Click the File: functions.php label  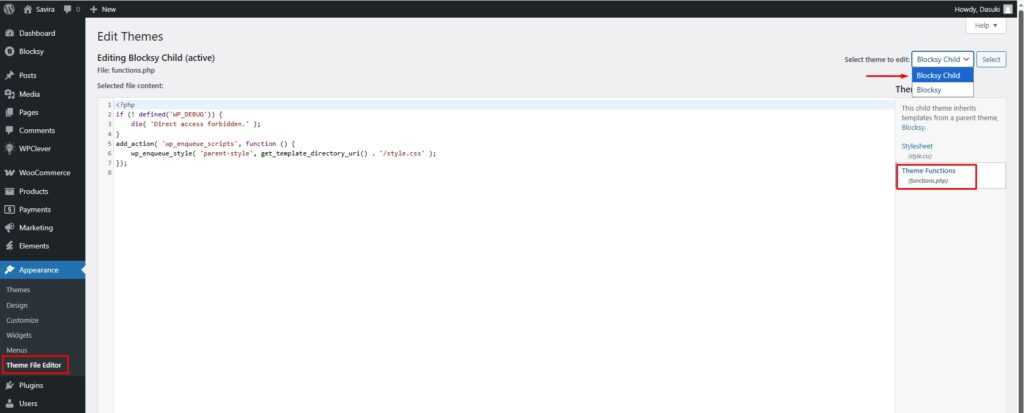[x=125, y=71]
